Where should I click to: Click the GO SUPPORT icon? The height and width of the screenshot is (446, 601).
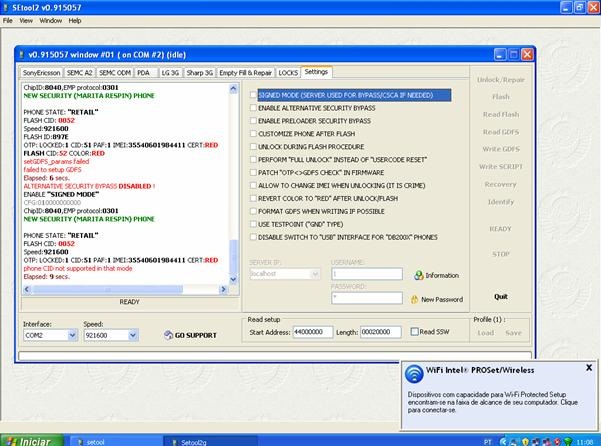(168, 335)
